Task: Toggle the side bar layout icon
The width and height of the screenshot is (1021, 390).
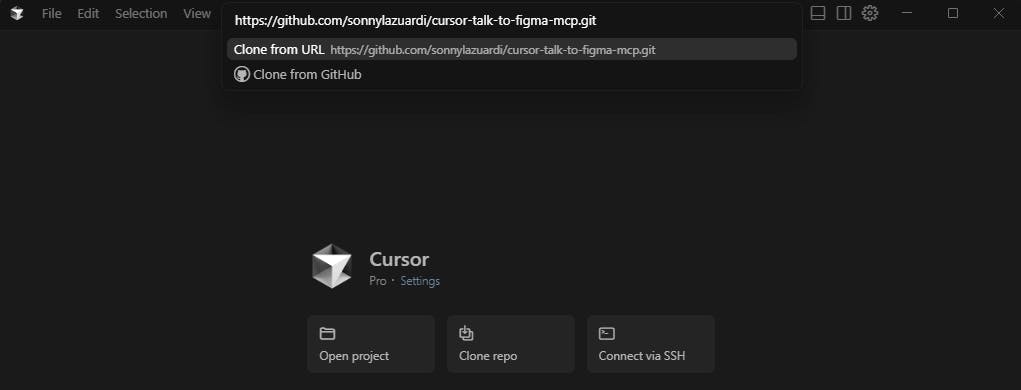Action: tap(844, 13)
